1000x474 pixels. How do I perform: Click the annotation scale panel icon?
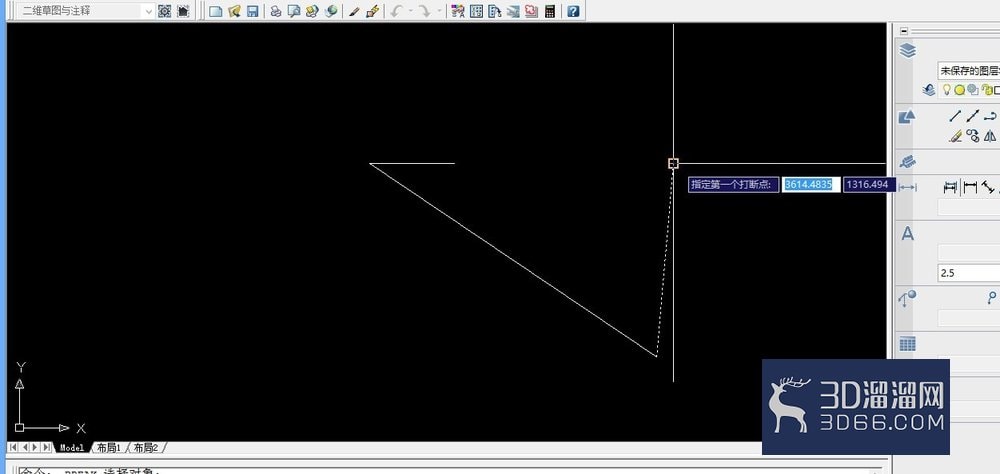pos(907,161)
